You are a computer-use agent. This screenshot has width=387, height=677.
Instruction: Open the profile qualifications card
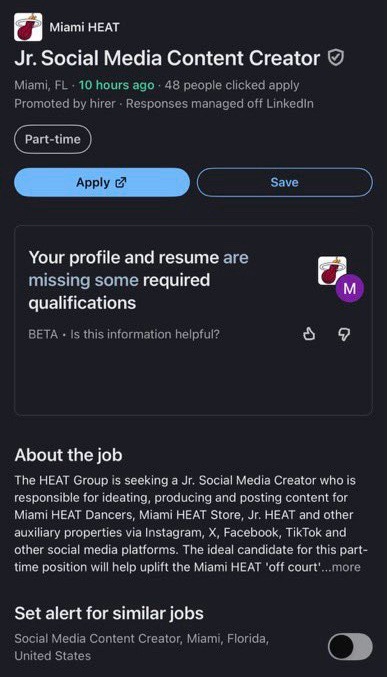[x=193, y=320]
